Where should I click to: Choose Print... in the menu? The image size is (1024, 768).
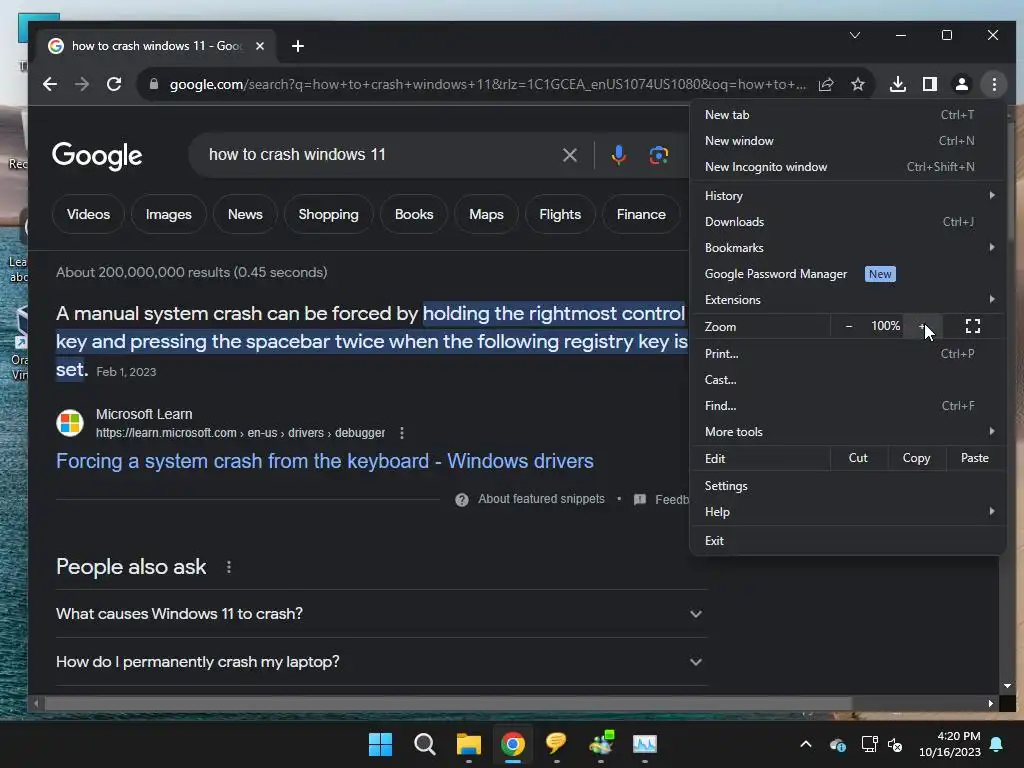[848, 353]
